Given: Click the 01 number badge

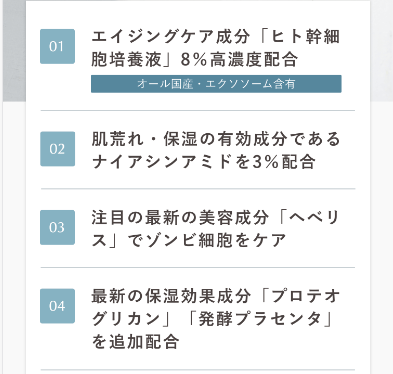Looking at the screenshot, I should coord(57,46).
